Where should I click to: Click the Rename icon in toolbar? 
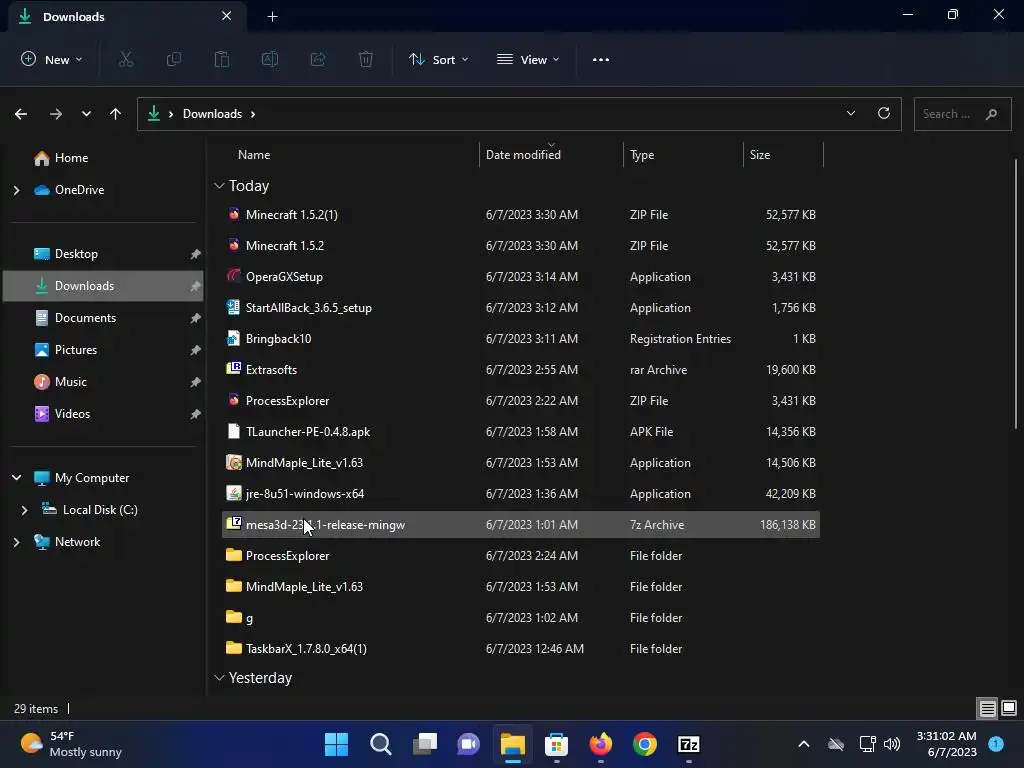pos(270,59)
